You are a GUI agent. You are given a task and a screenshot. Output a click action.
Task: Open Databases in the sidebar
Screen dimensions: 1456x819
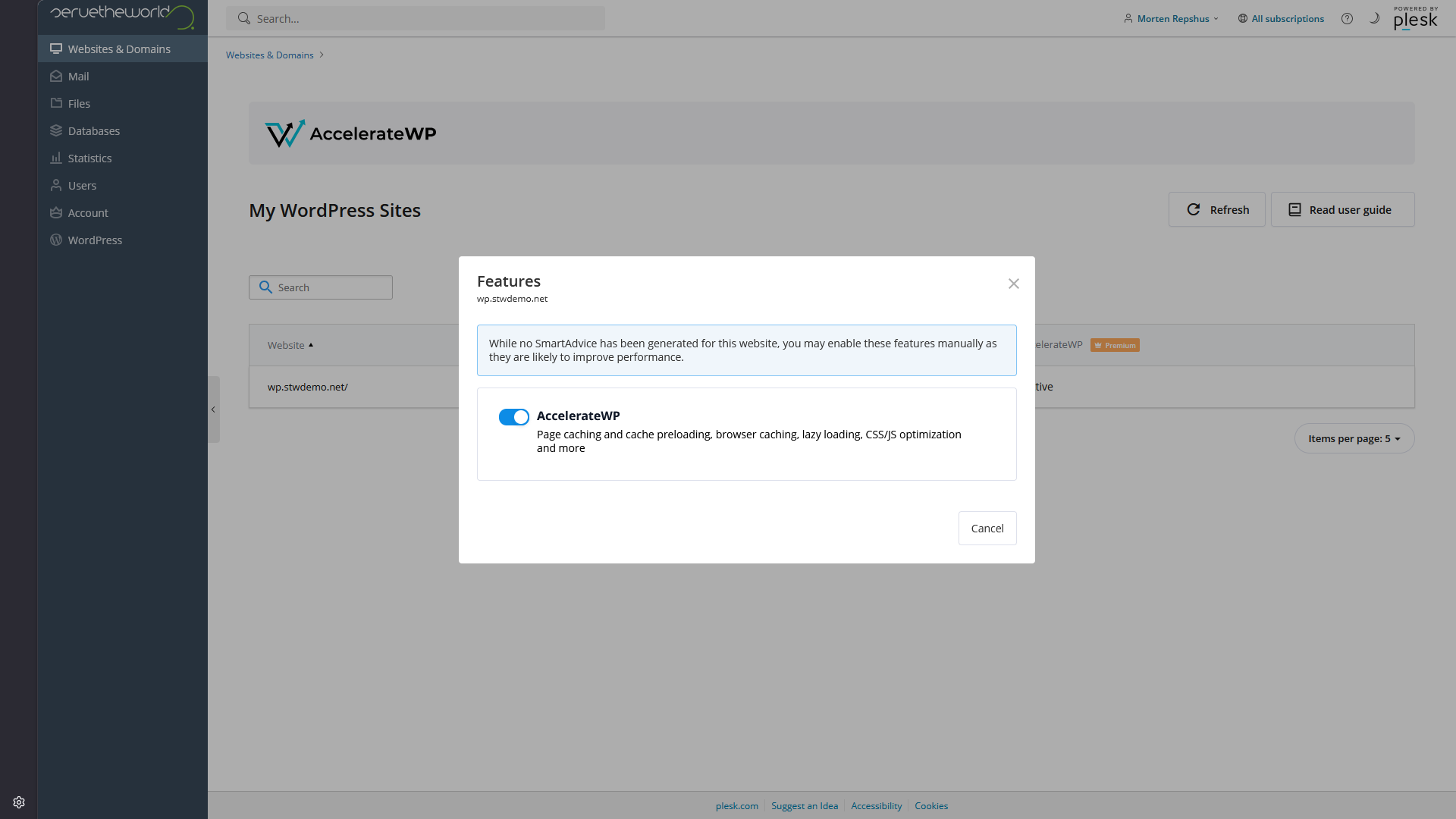point(123,130)
